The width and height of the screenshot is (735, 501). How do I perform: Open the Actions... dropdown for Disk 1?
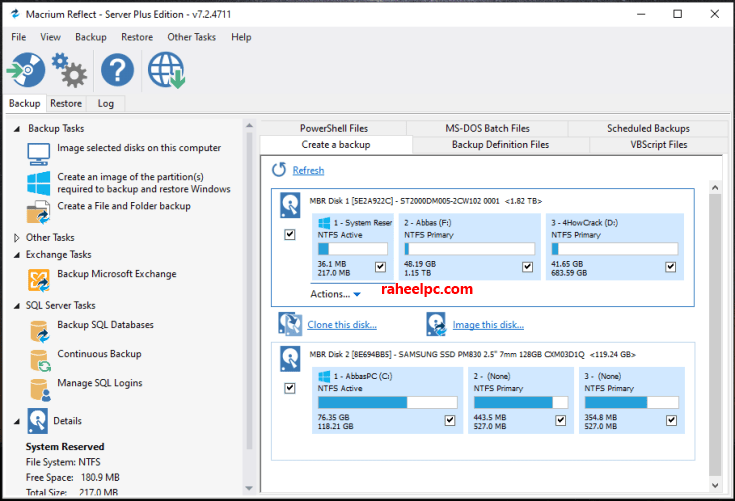(x=335, y=294)
